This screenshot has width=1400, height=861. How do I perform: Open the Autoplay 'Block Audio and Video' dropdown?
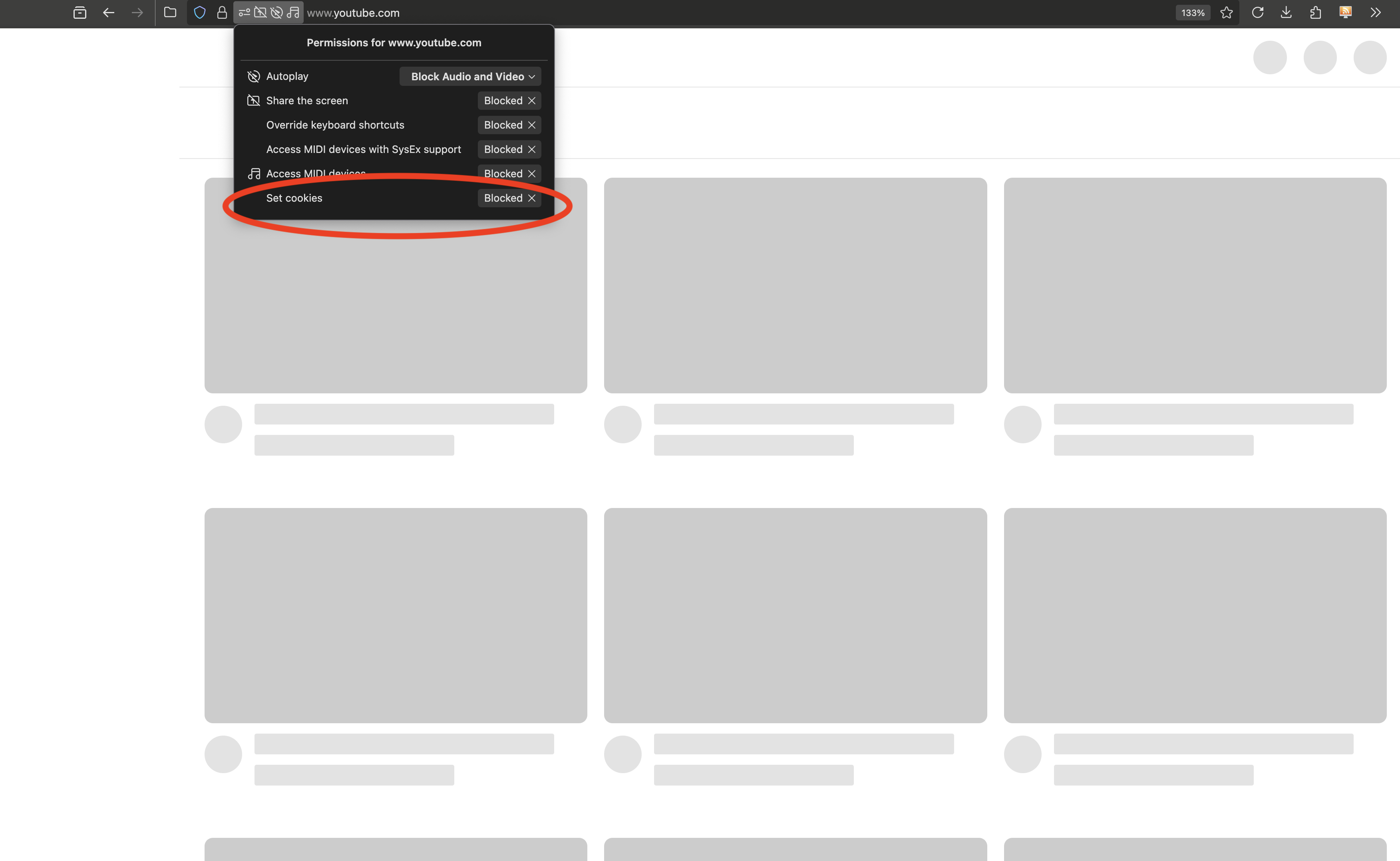(x=471, y=76)
